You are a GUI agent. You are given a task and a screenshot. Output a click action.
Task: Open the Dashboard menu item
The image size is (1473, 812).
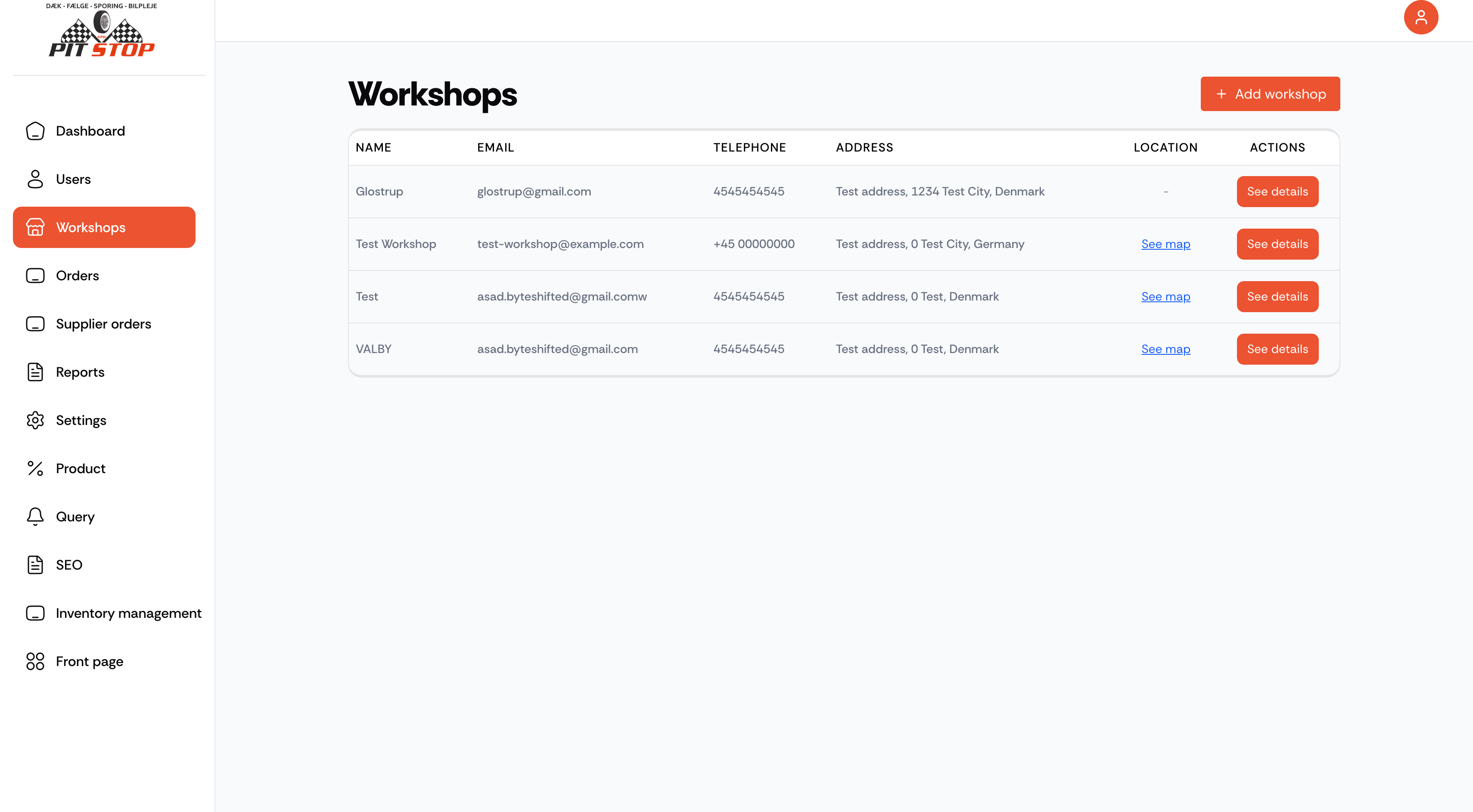point(104,131)
